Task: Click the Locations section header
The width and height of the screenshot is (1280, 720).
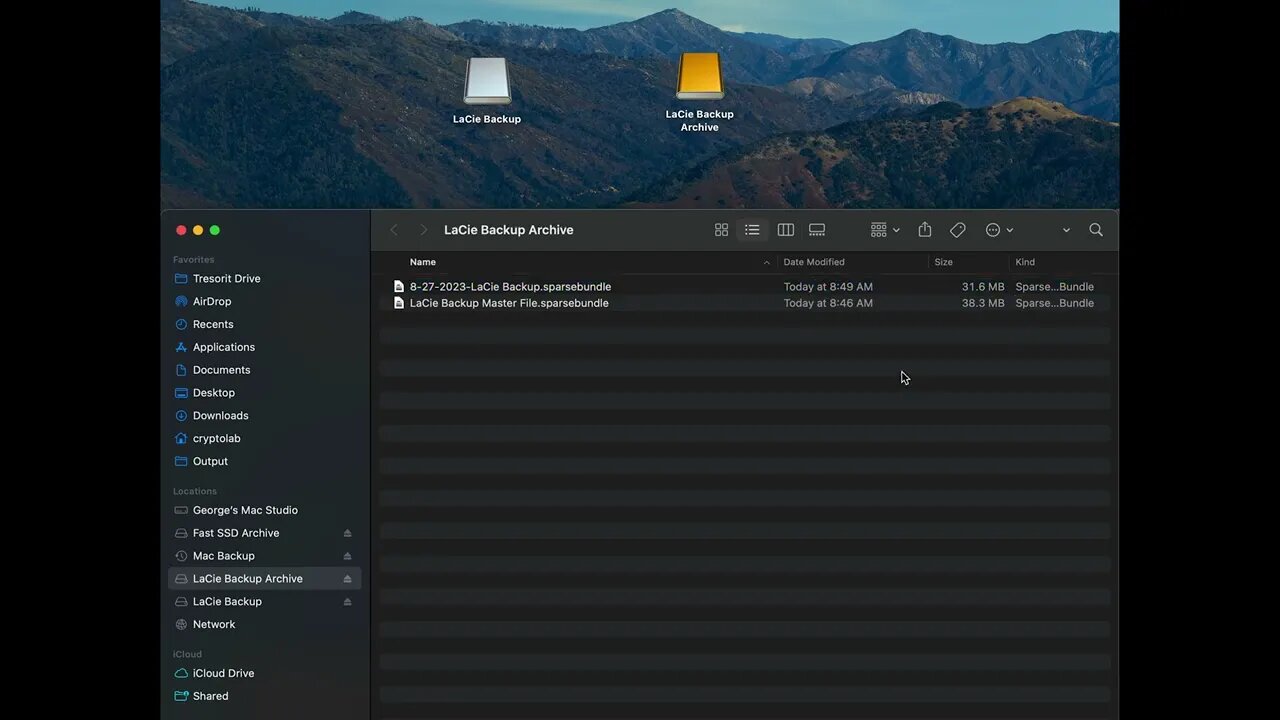Action: pyautogui.click(x=195, y=491)
